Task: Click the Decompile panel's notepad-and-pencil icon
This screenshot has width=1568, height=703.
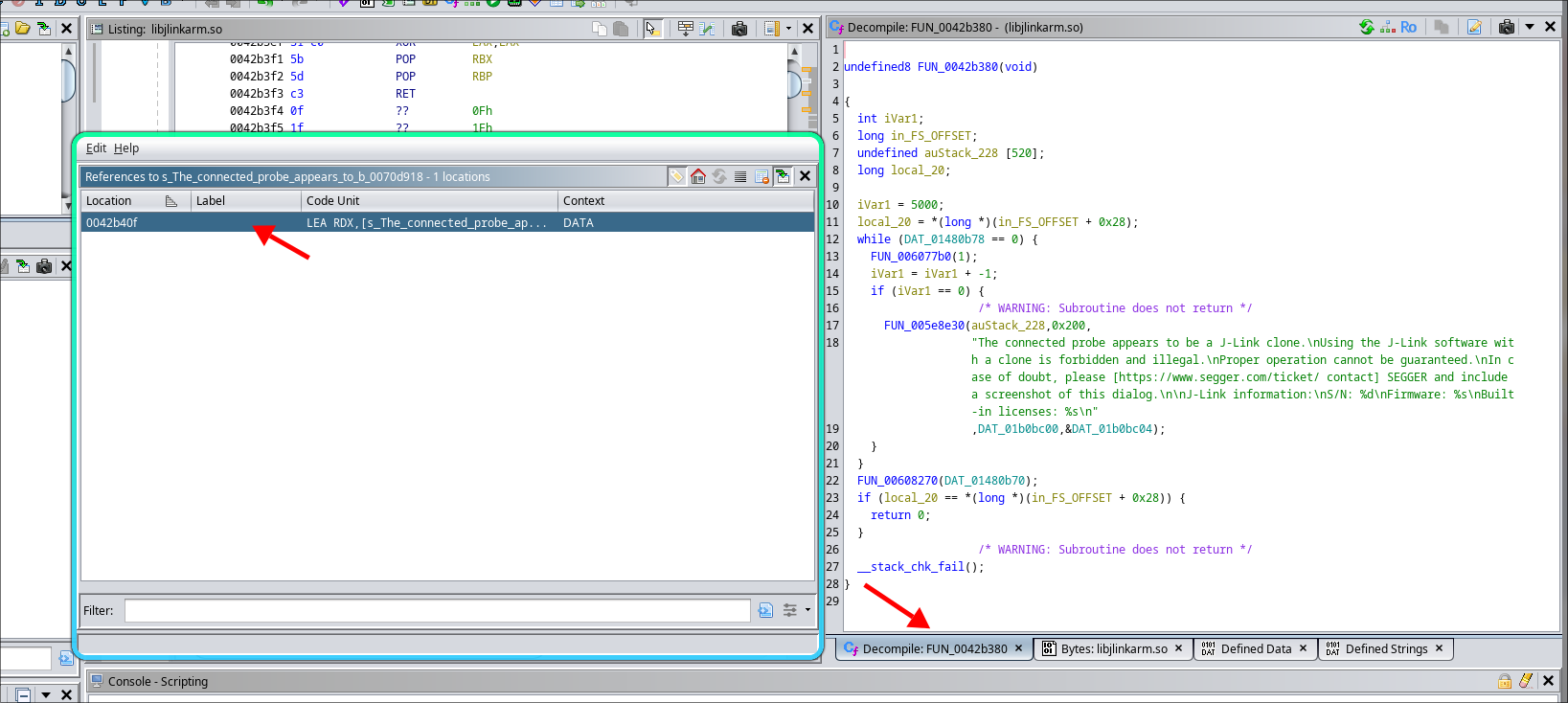Action: pos(1474,27)
